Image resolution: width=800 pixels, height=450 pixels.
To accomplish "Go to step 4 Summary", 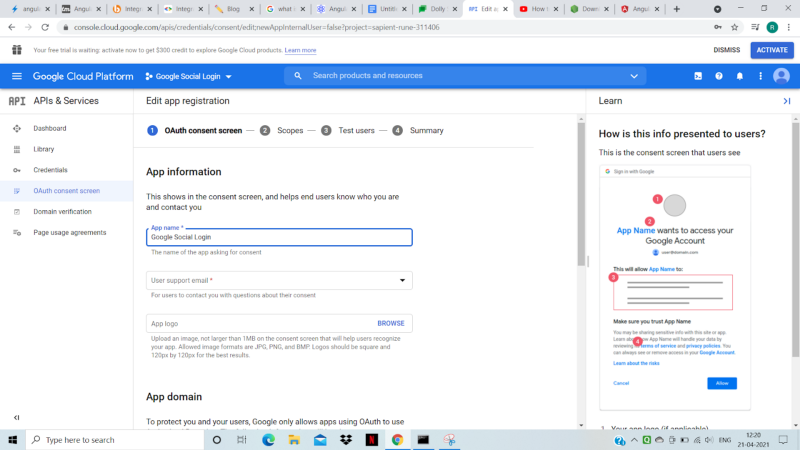I will tap(418, 131).
